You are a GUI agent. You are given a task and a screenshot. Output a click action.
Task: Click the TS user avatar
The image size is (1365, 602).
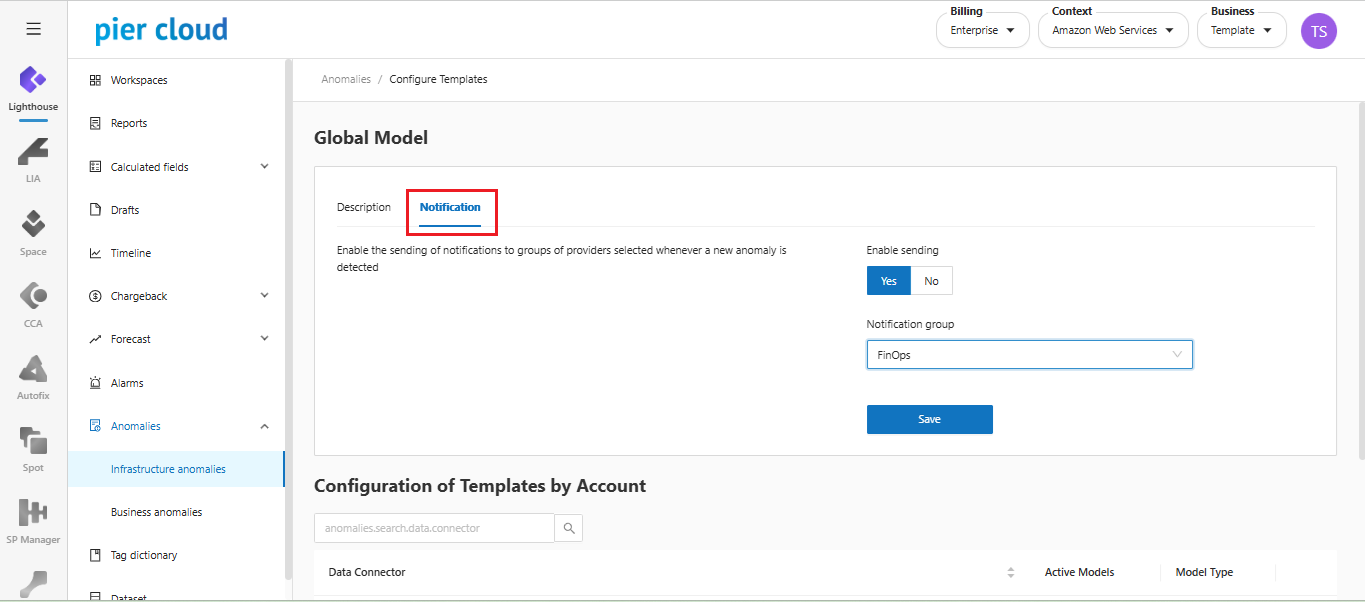point(1318,31)
